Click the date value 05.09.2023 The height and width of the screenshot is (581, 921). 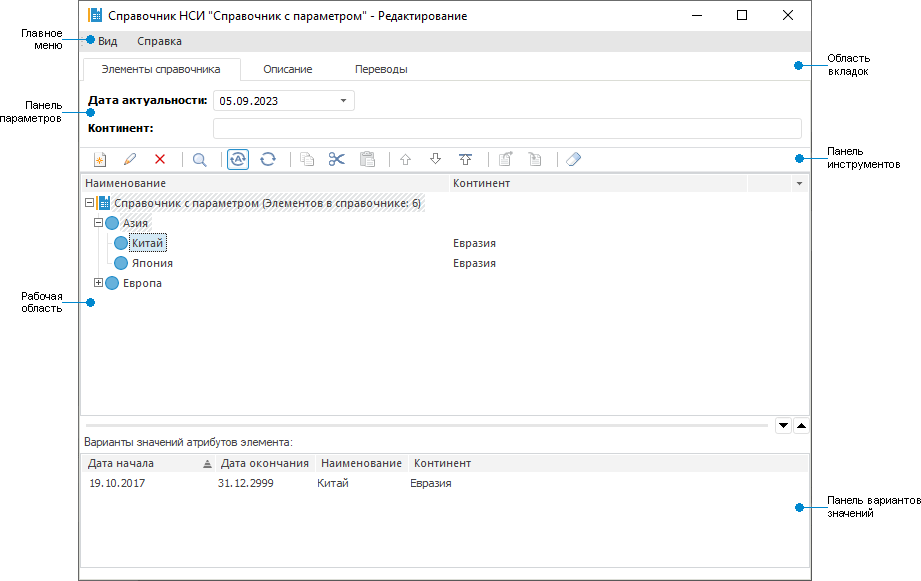tap(248, 101)
